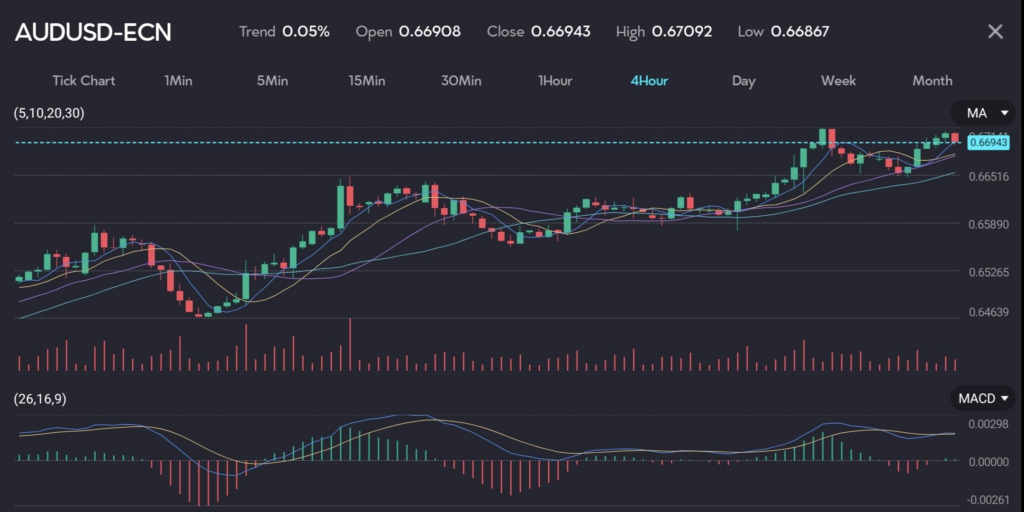Click the High 0.67092 value
The width and height of the screenshot is (1024, 512).
point(682,32)
